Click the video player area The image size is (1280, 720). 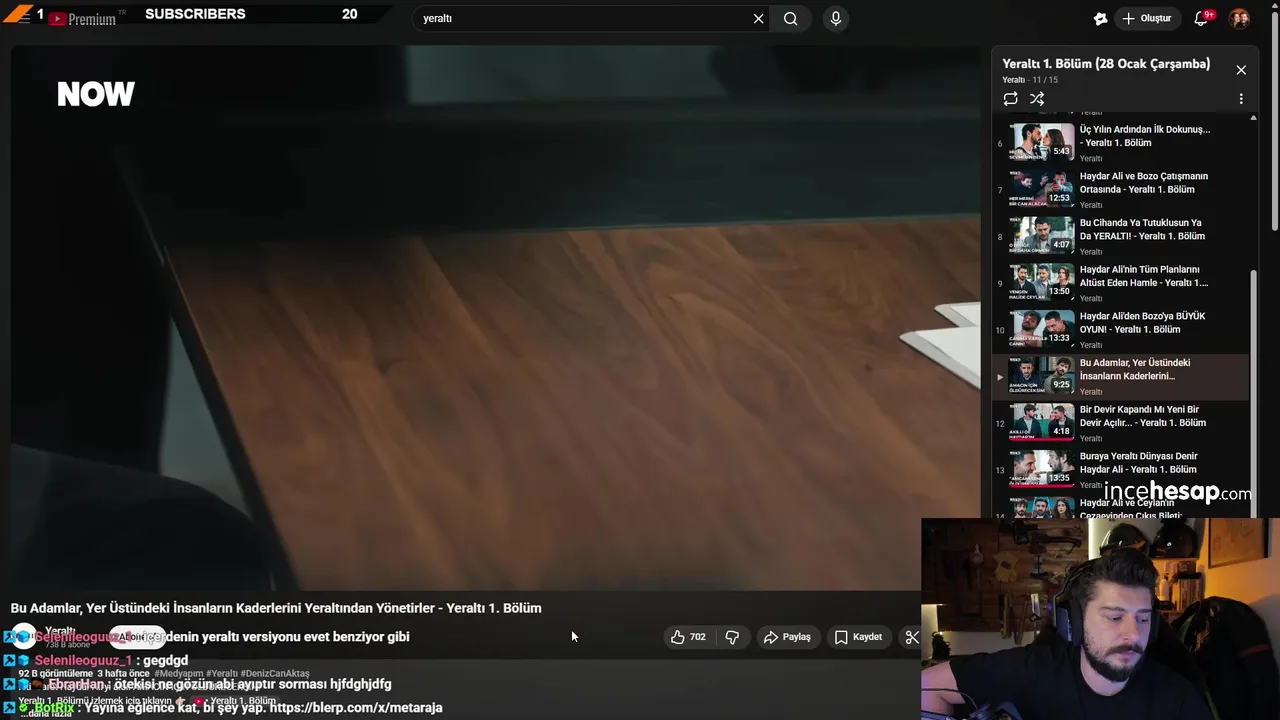point(496,318)
